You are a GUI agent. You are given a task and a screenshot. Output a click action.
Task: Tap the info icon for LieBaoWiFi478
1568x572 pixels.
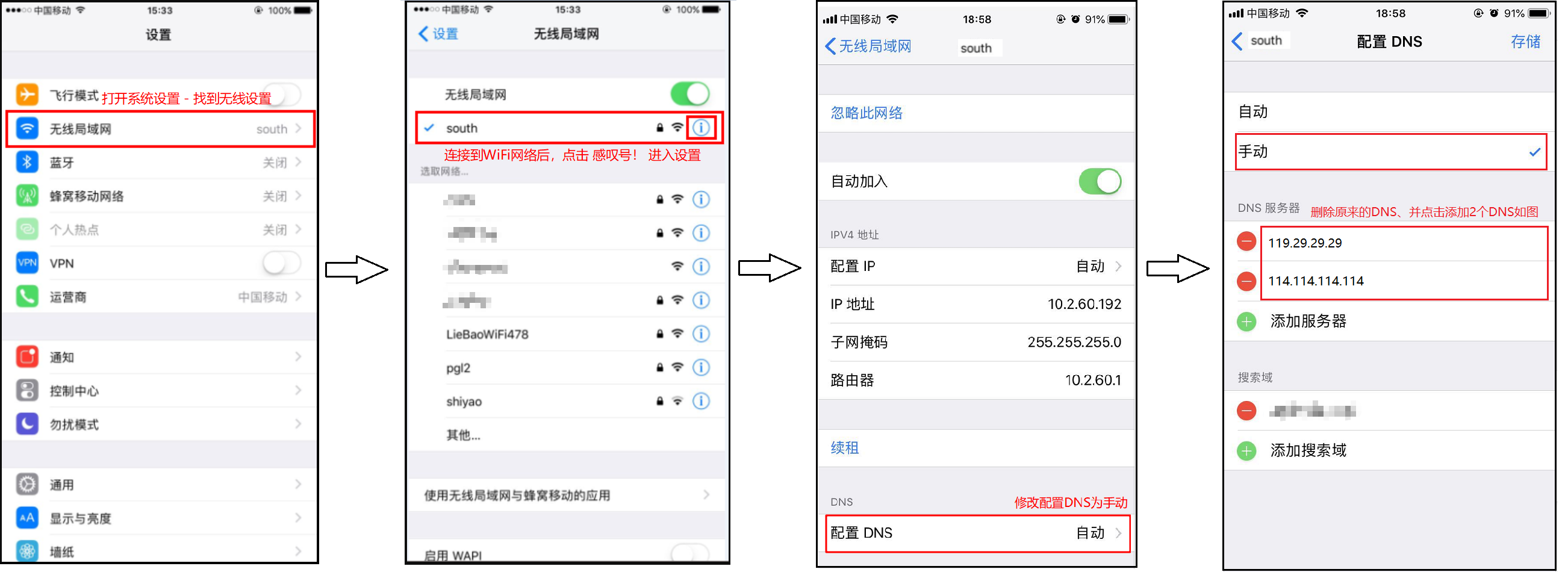(x=702, y=334)
